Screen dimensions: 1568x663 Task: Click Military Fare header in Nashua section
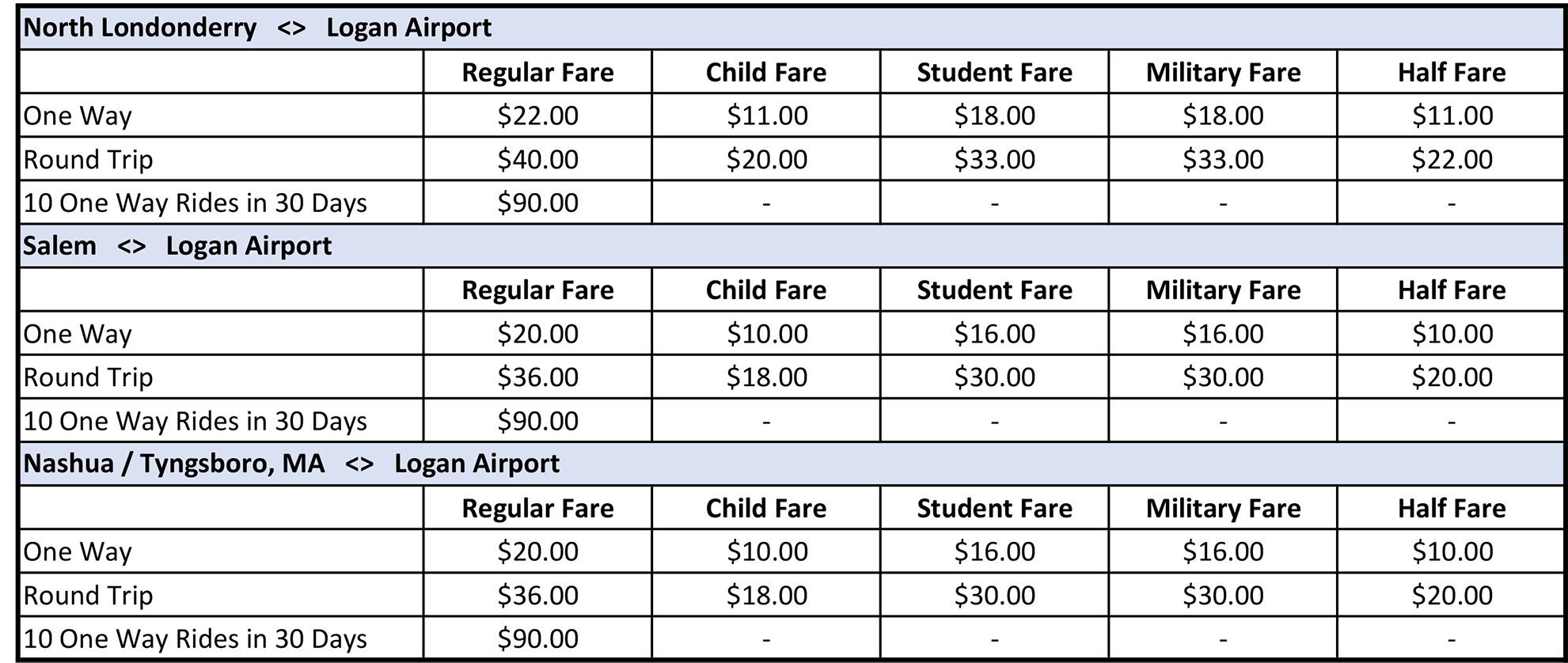[1223, 508]
